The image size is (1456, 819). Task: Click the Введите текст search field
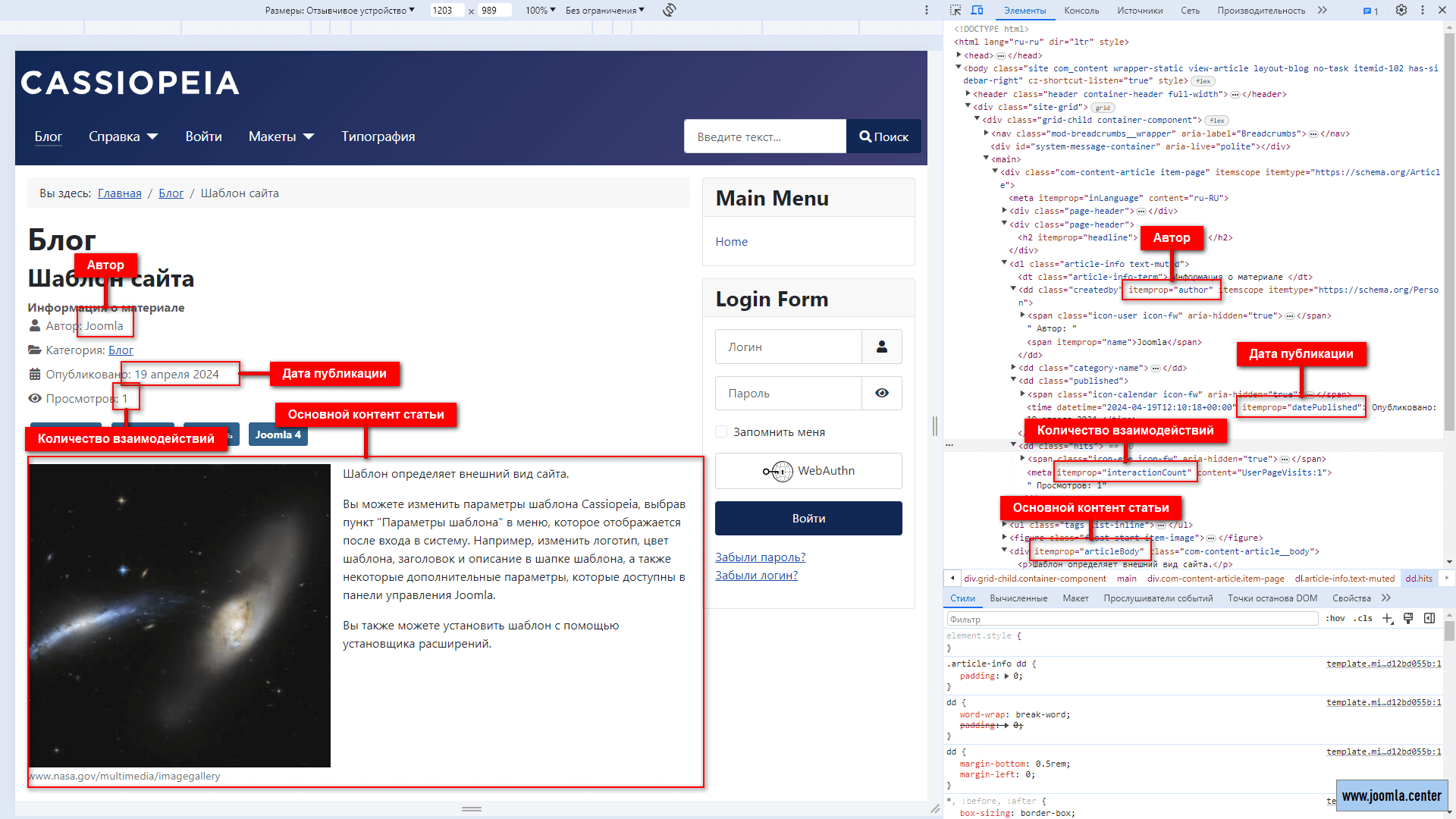tap(764, 136)
